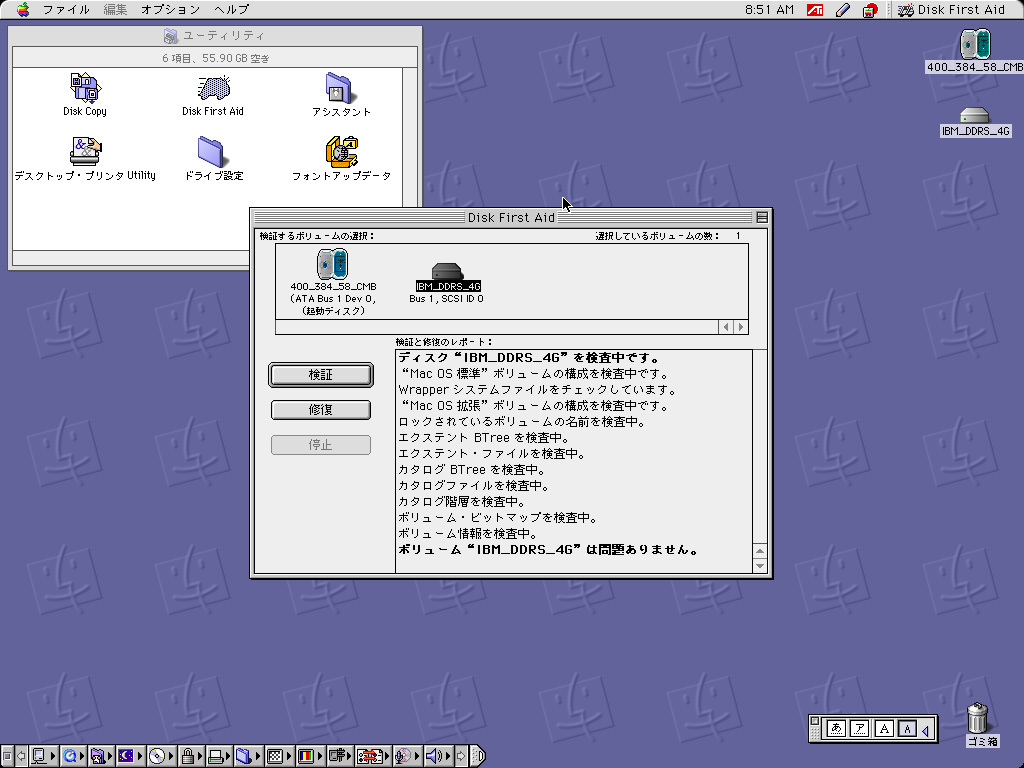Click left arrow of volume list scrollbar
Viewport: 1024px width, 768px height.
tap(726, 327)
